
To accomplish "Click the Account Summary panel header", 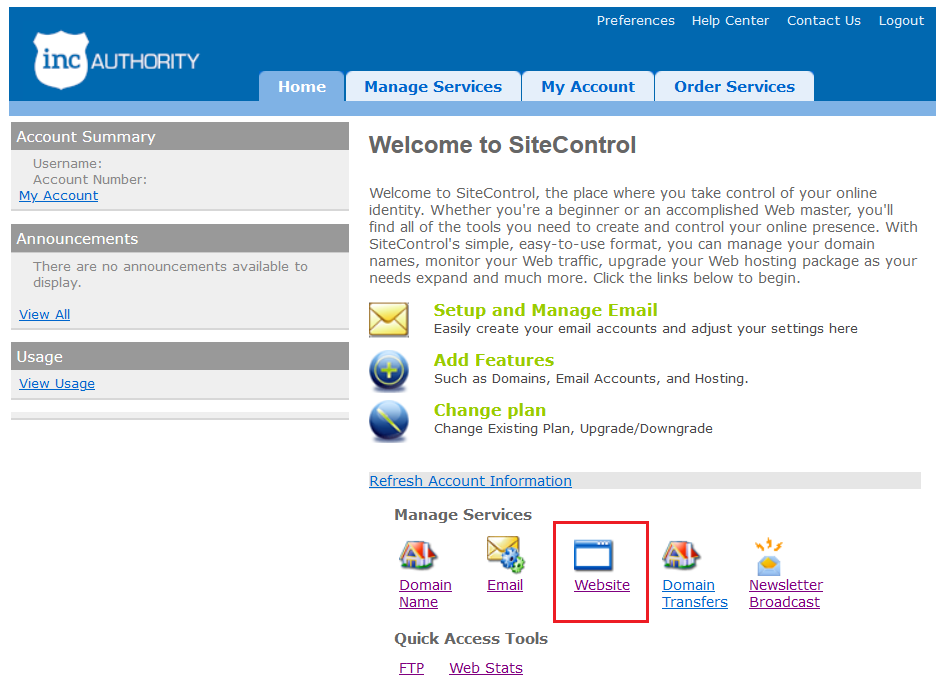I will tap(180, 137).
